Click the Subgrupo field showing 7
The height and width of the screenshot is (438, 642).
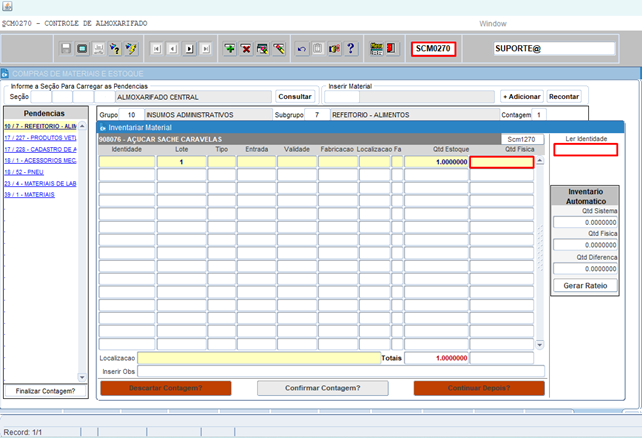pos(317,115)
